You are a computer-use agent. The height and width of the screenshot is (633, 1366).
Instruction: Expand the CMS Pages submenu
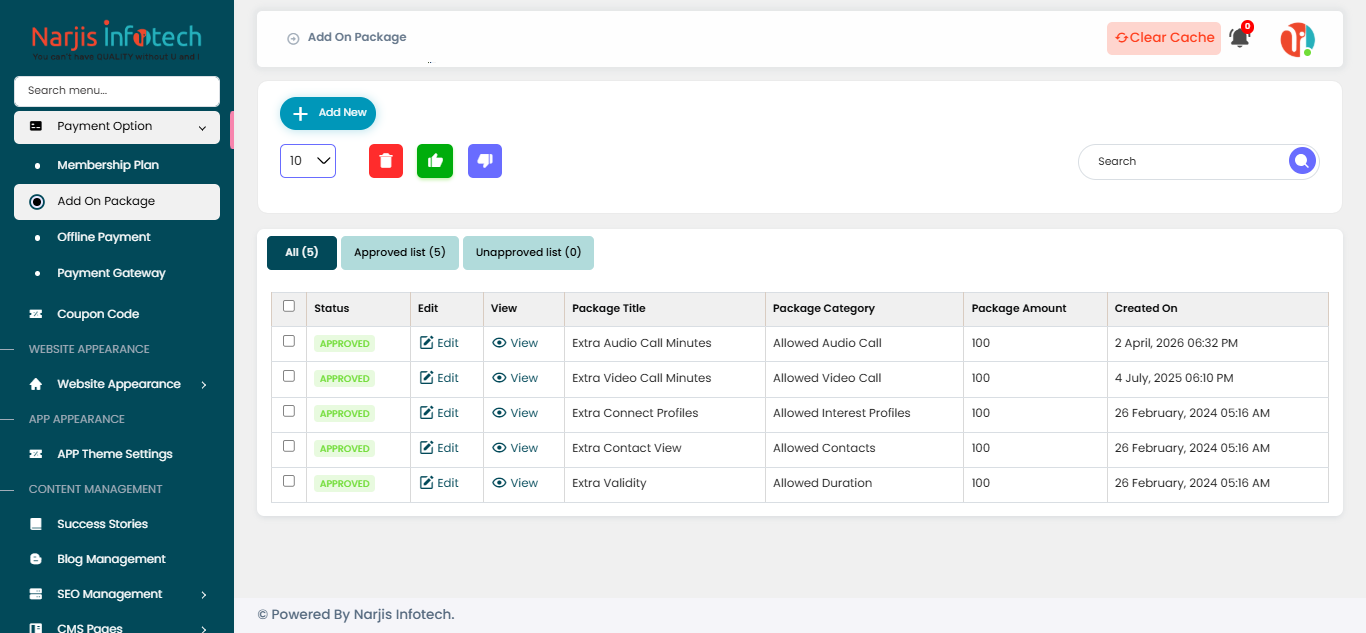(x=204, y=628)
